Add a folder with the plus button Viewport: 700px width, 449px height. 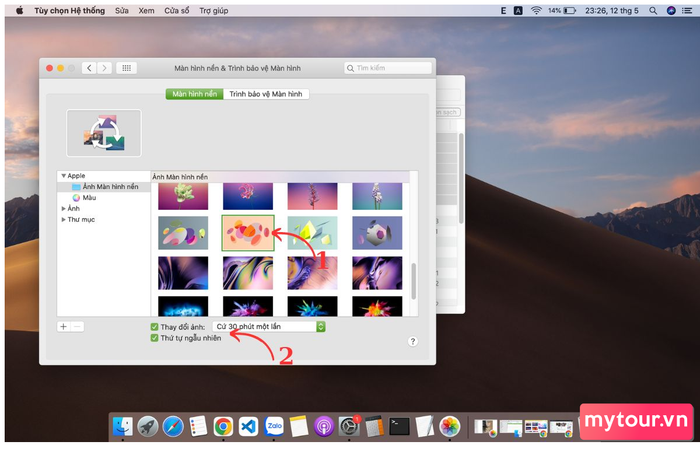click(63, 327)
